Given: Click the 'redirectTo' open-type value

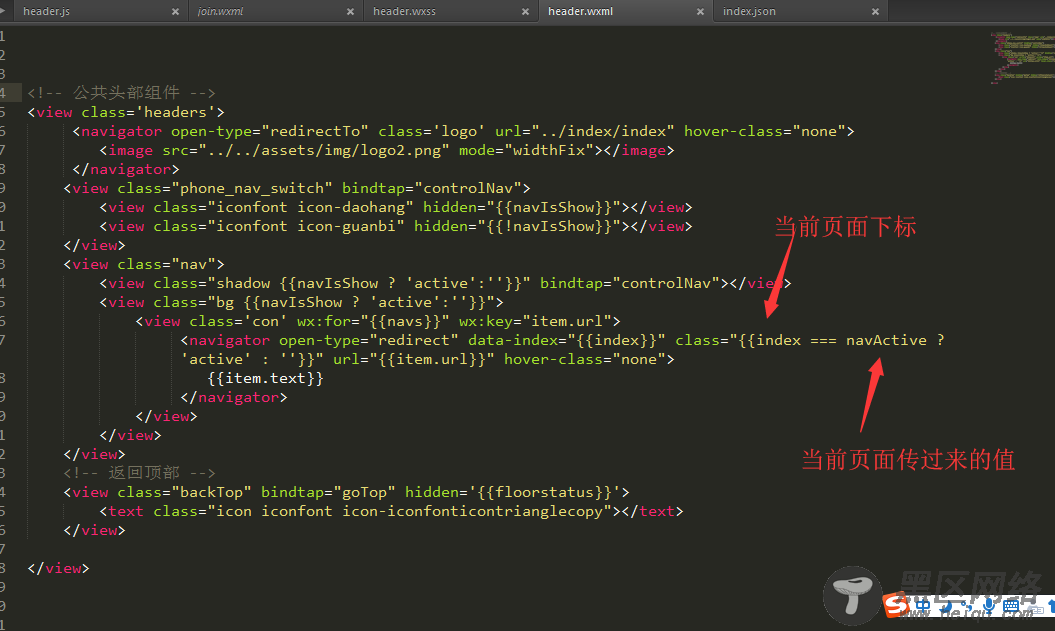Looking at the screenshot, I should pos(315,131).
